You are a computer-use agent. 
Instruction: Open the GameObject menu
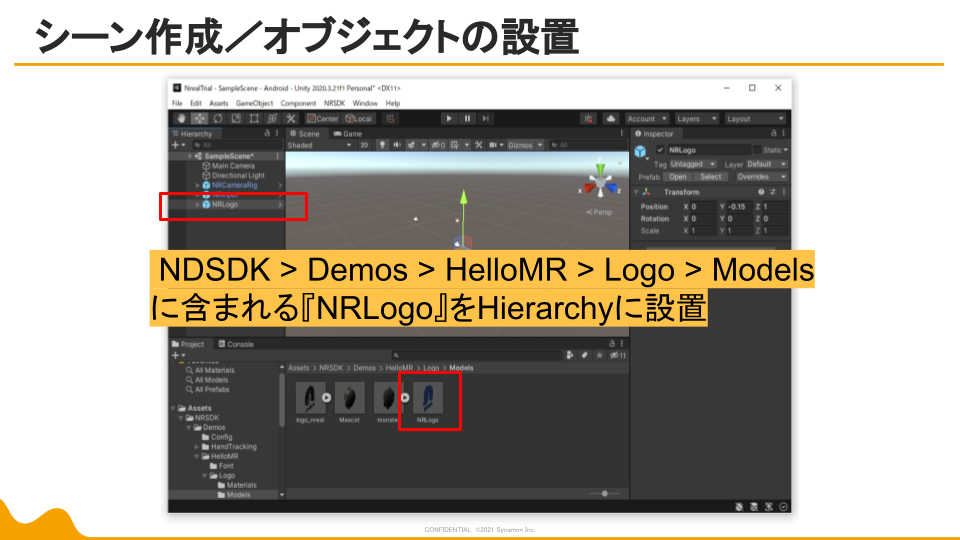click(254, 103)
